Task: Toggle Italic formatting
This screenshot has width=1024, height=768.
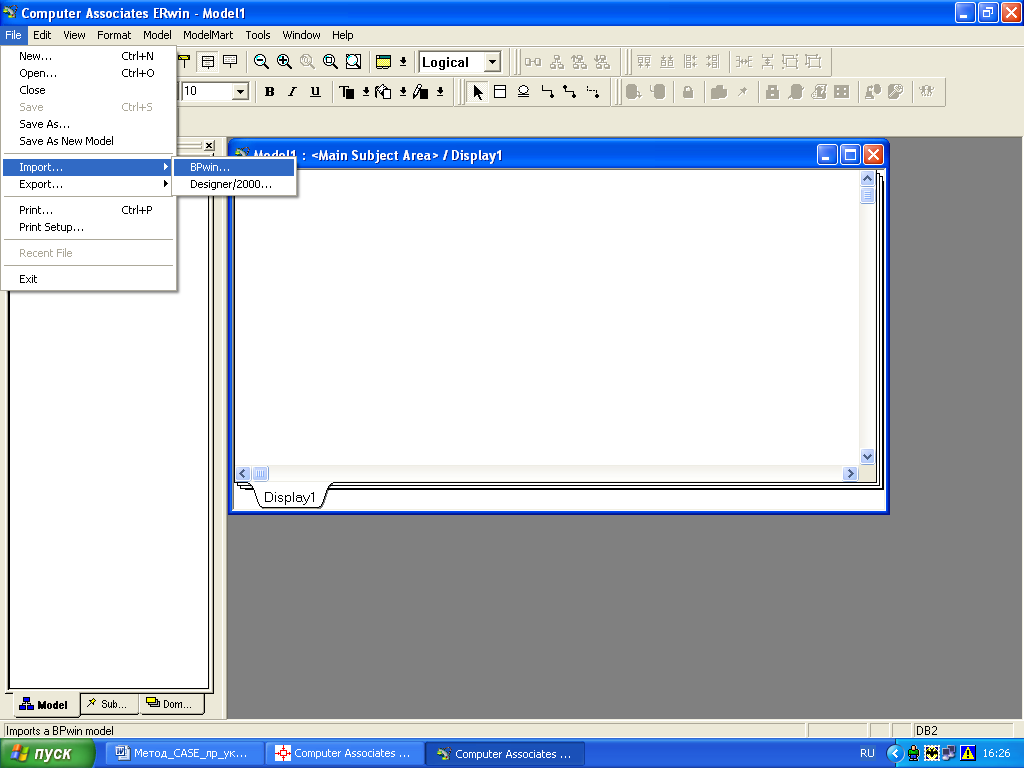Action: [x=292, y=92]
